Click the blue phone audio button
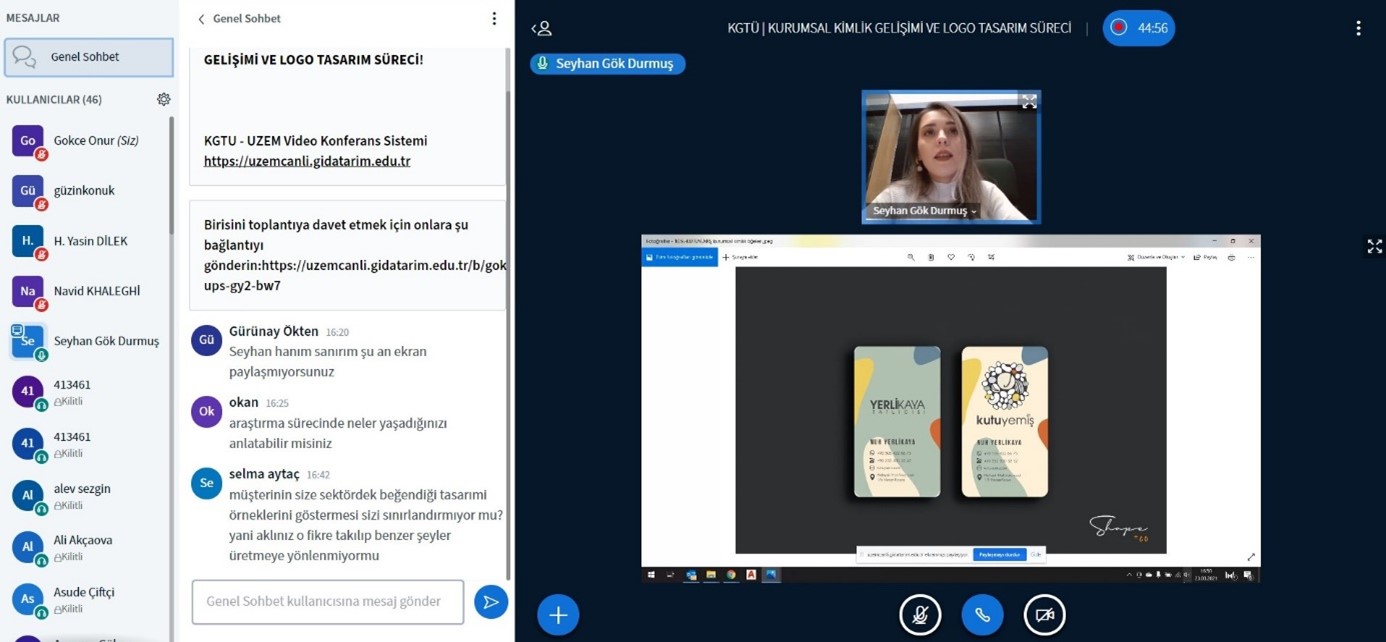 pos(982,615)
